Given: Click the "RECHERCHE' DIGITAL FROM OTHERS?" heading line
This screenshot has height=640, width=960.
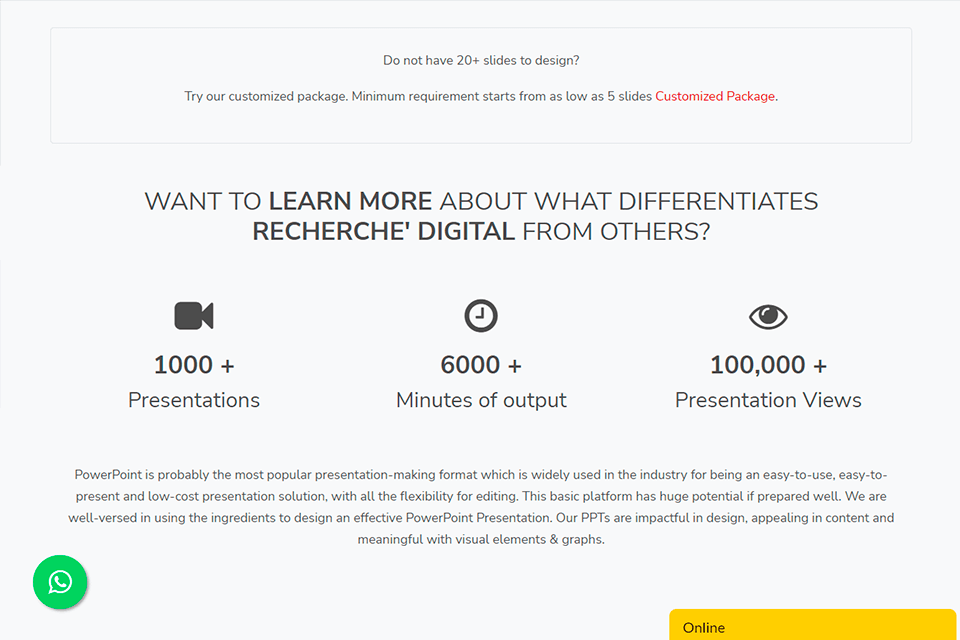Looking at the screenshot, I should (481, 232).
